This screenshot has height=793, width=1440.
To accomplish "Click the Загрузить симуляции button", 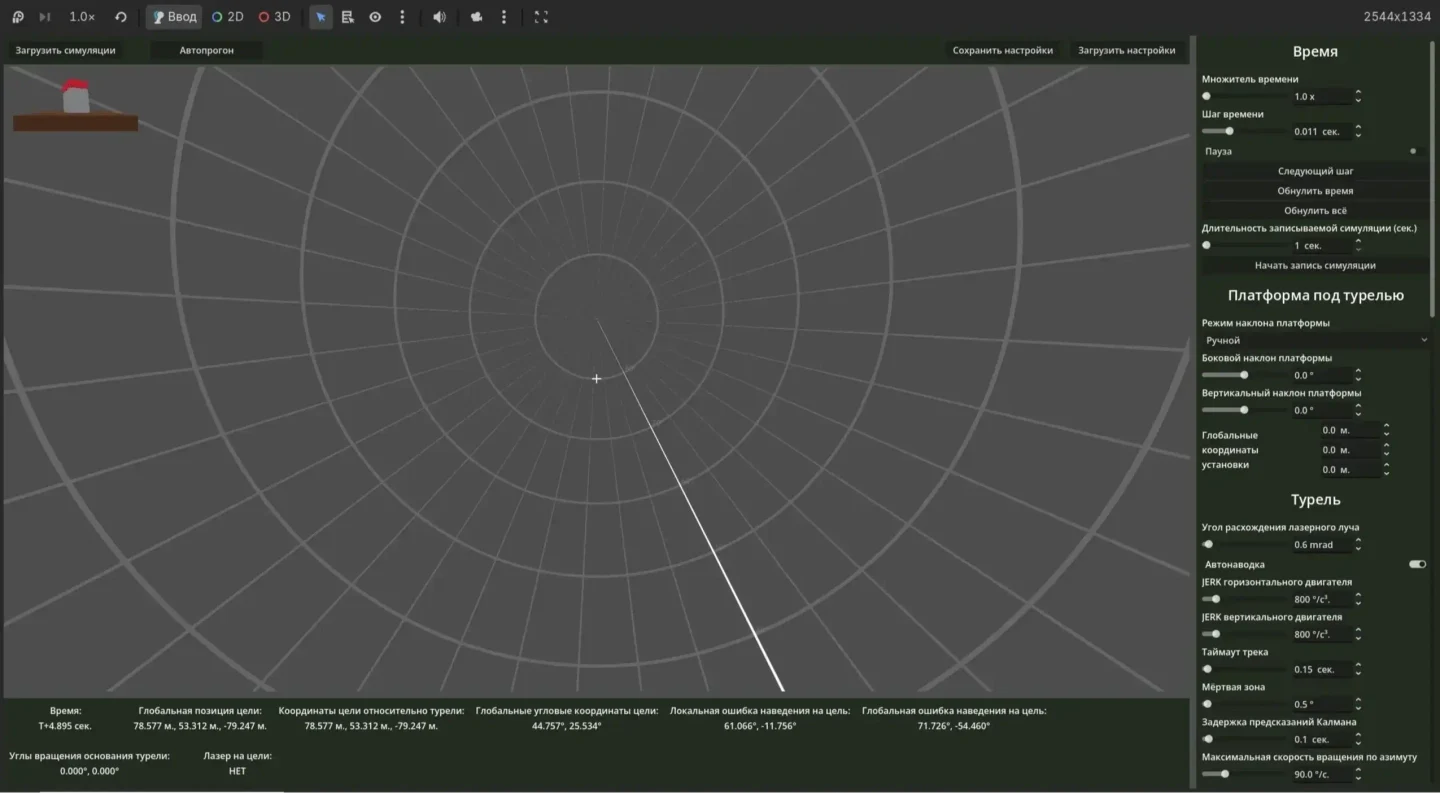I will pyautogui.click(x=65, y=50).
